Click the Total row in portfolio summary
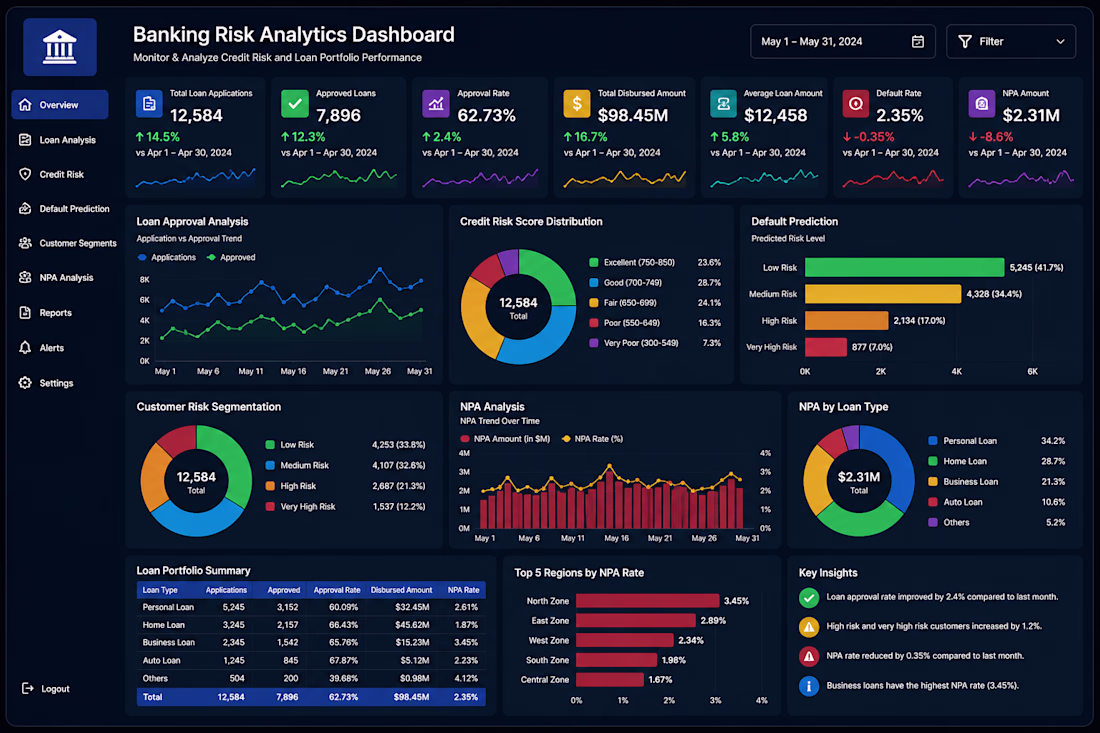The height and width of the screenshot is (733, 1100). point(311,697)
